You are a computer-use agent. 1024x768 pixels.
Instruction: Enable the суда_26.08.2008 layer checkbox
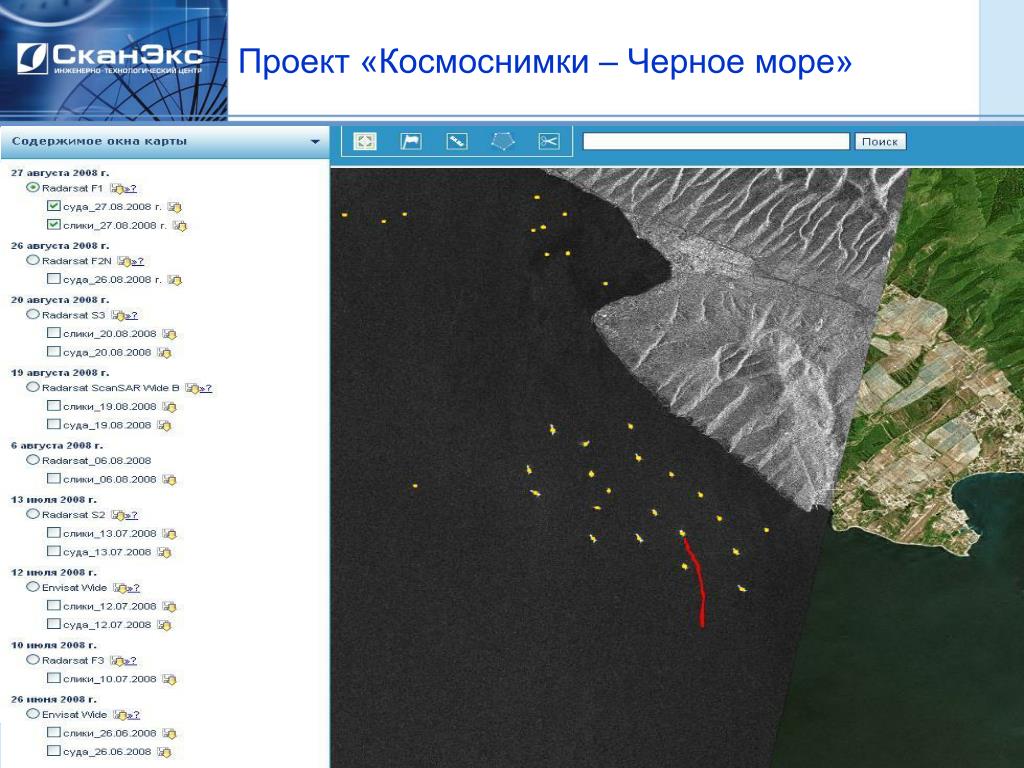(x=54, y=279)
